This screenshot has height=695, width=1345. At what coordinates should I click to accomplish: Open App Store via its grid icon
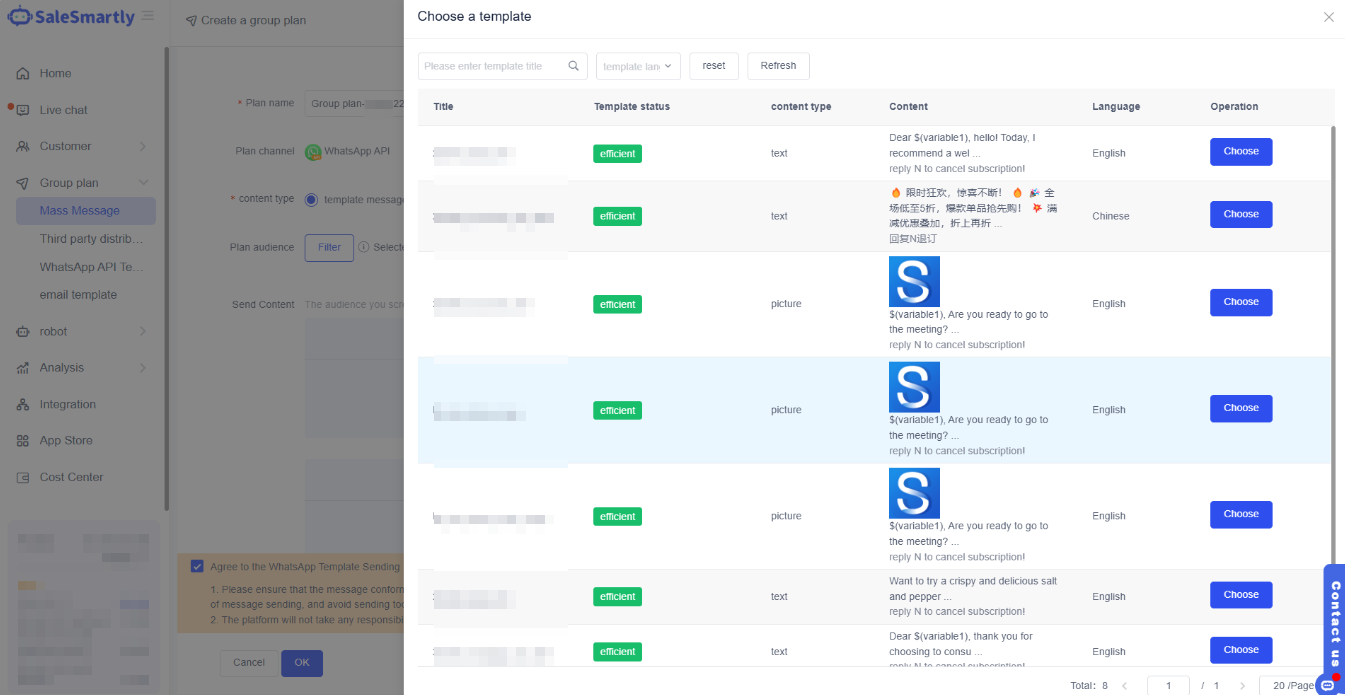pos(22,441)
